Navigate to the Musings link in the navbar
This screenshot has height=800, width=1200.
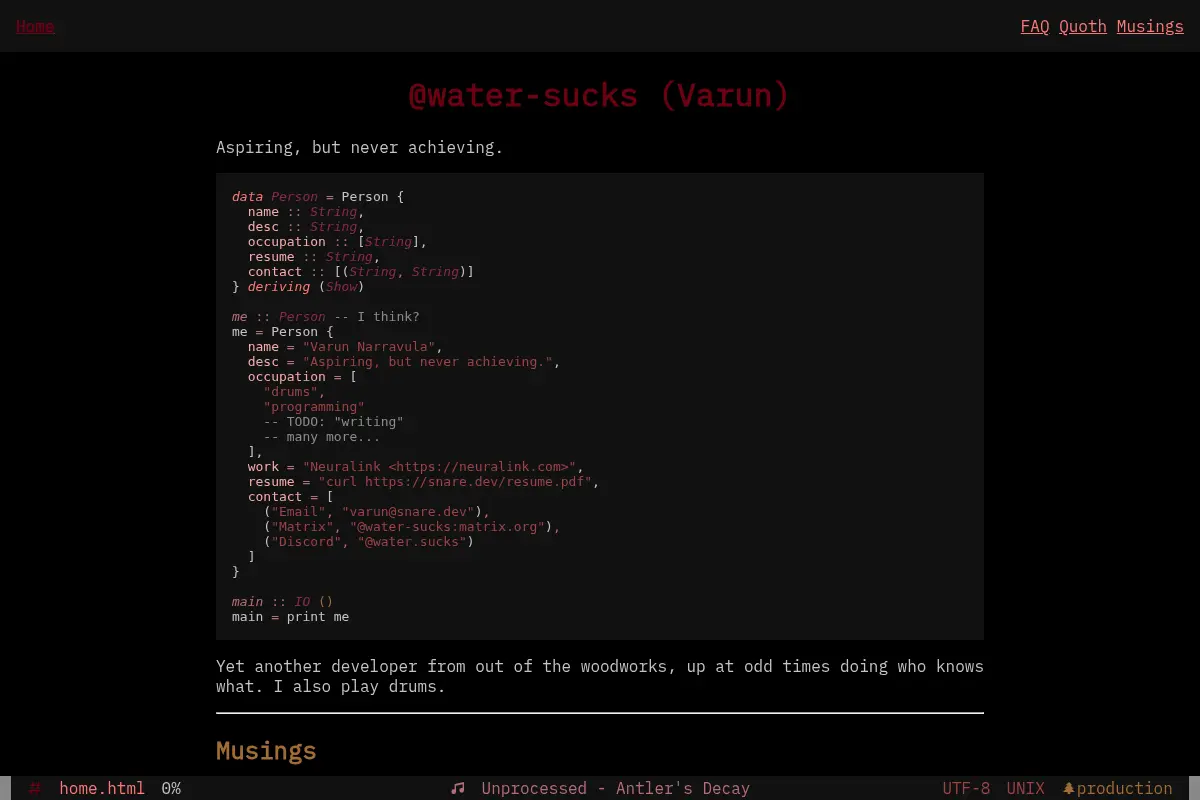click(1150, 26)
